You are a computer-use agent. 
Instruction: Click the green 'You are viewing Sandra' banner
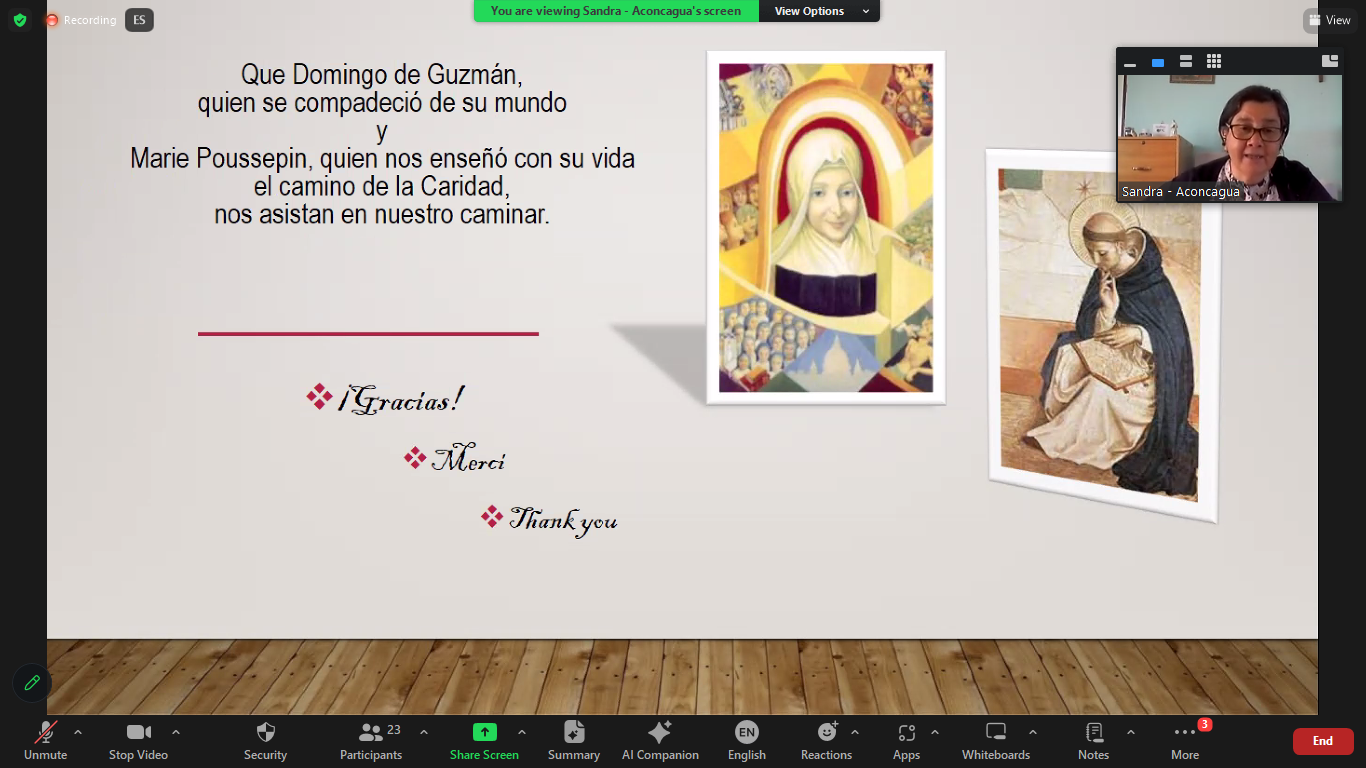[x=616, y=11]
